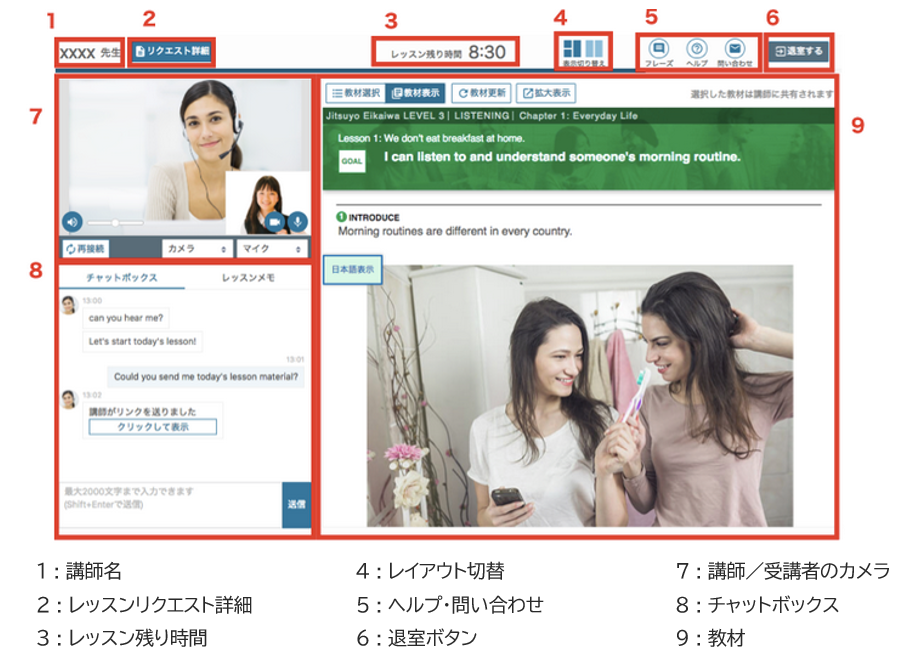Image resolution: width=912 pixels, height=662 pixels.
Task: Click the speaker volume icon on video
Action: click(72, 222)
